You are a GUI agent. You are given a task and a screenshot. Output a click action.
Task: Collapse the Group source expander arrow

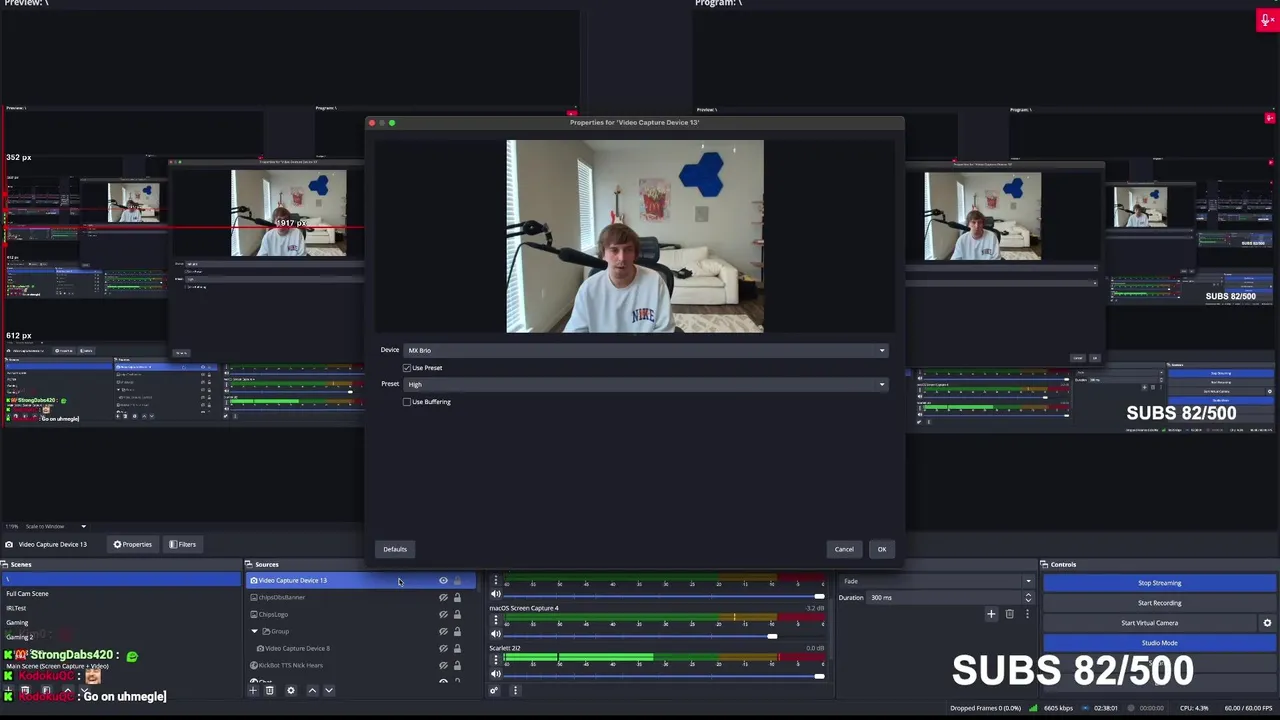[255, 632]
